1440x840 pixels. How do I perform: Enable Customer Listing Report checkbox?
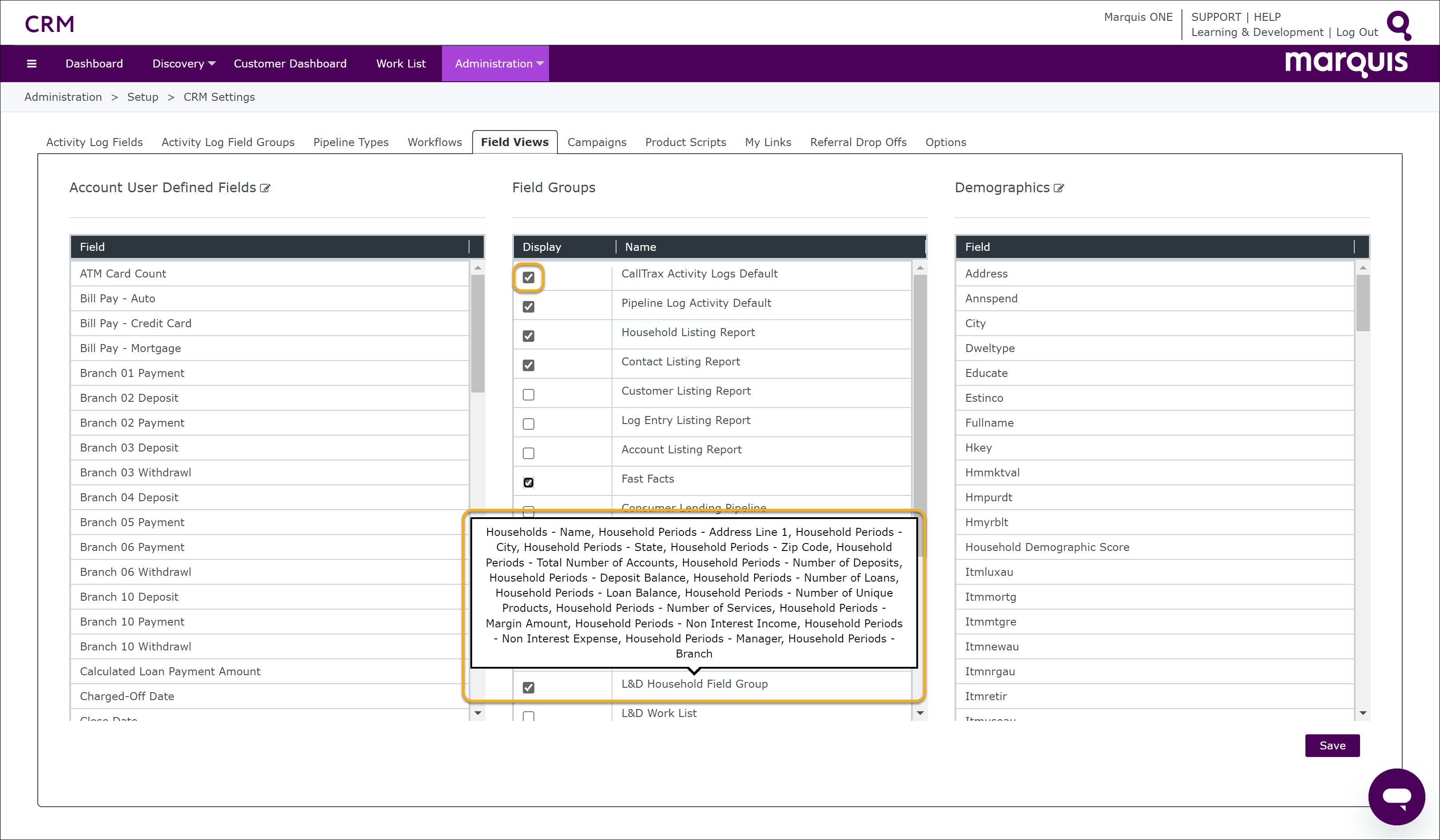pyautogui.click(x=529, y=395)
